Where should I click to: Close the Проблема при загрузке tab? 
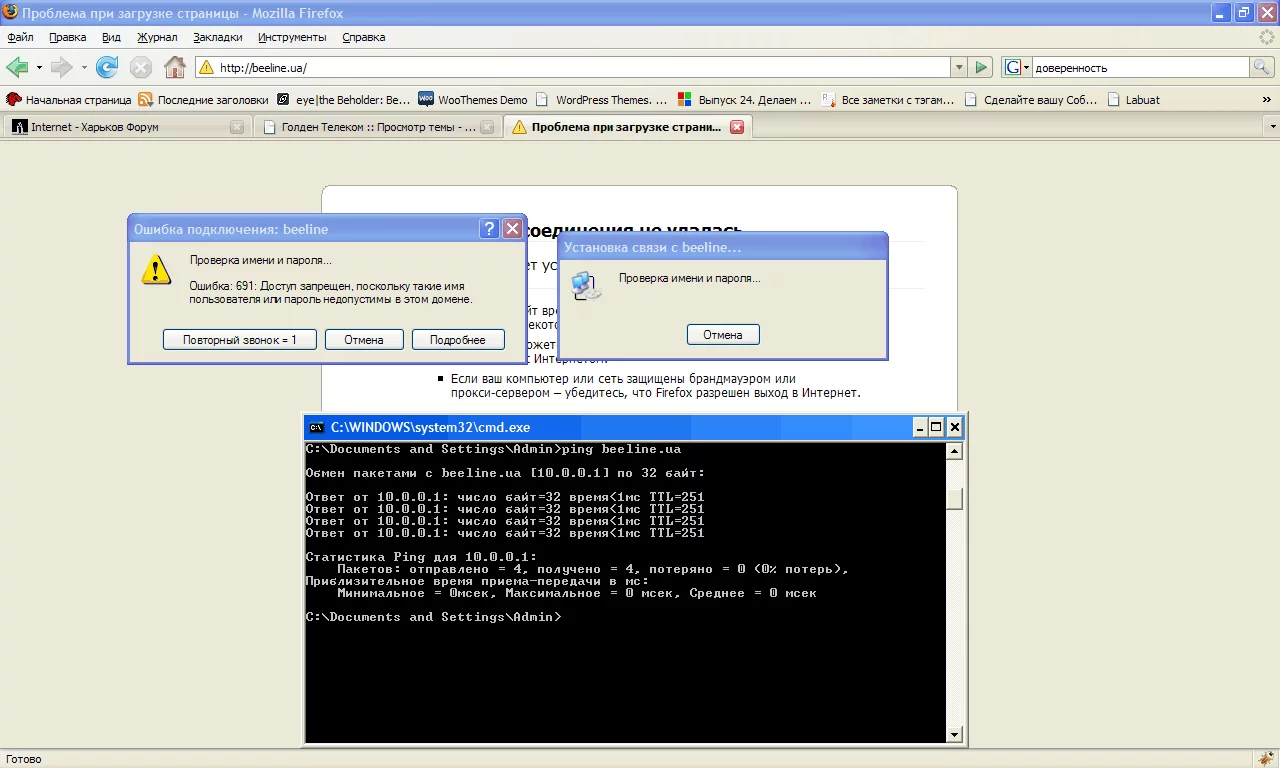point(737,127)
